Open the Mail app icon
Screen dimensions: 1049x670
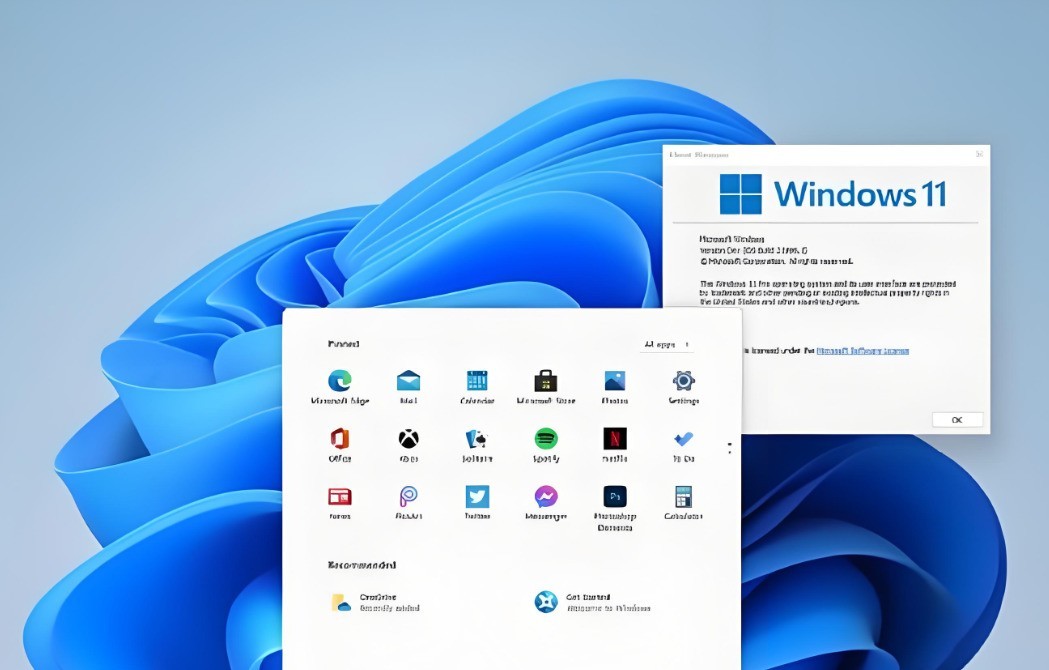pyautogui.click(x=408, y=382)
